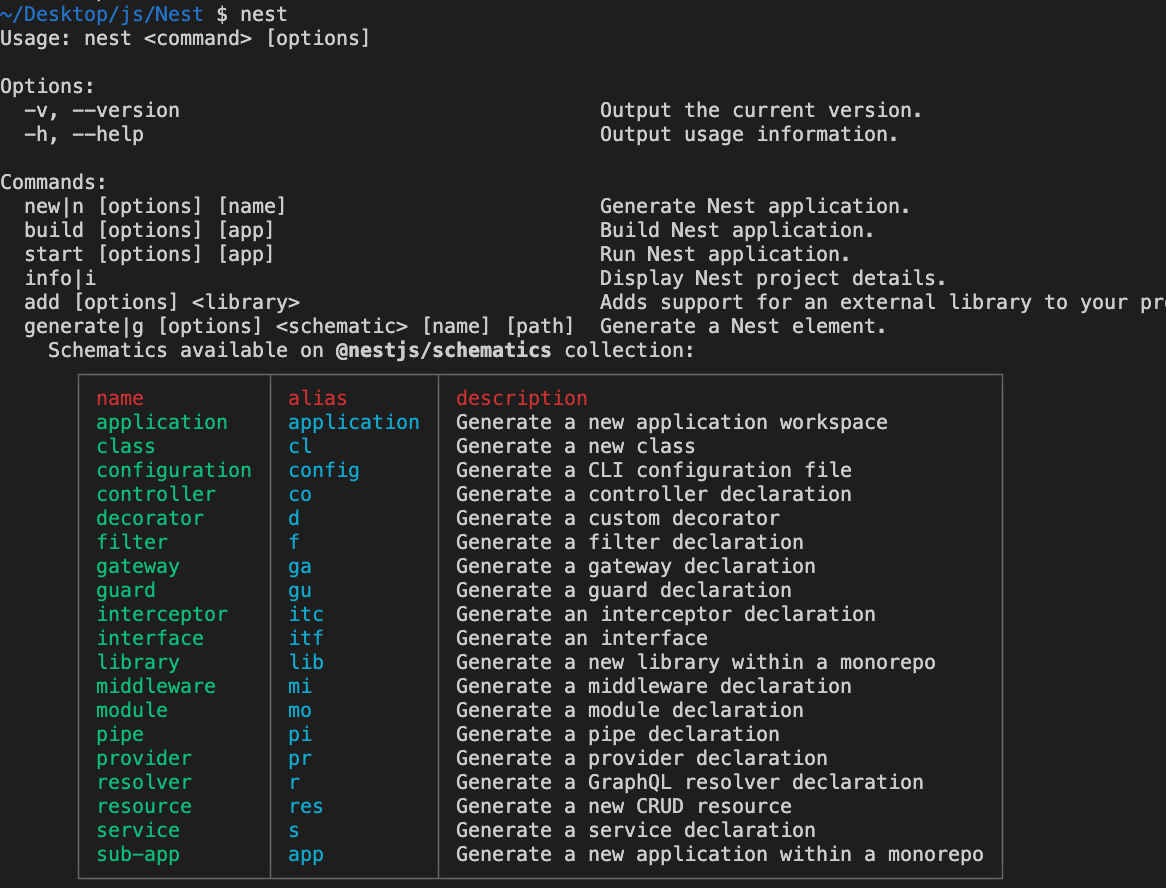Click the 'mi' alias

[x=300, y=686]
